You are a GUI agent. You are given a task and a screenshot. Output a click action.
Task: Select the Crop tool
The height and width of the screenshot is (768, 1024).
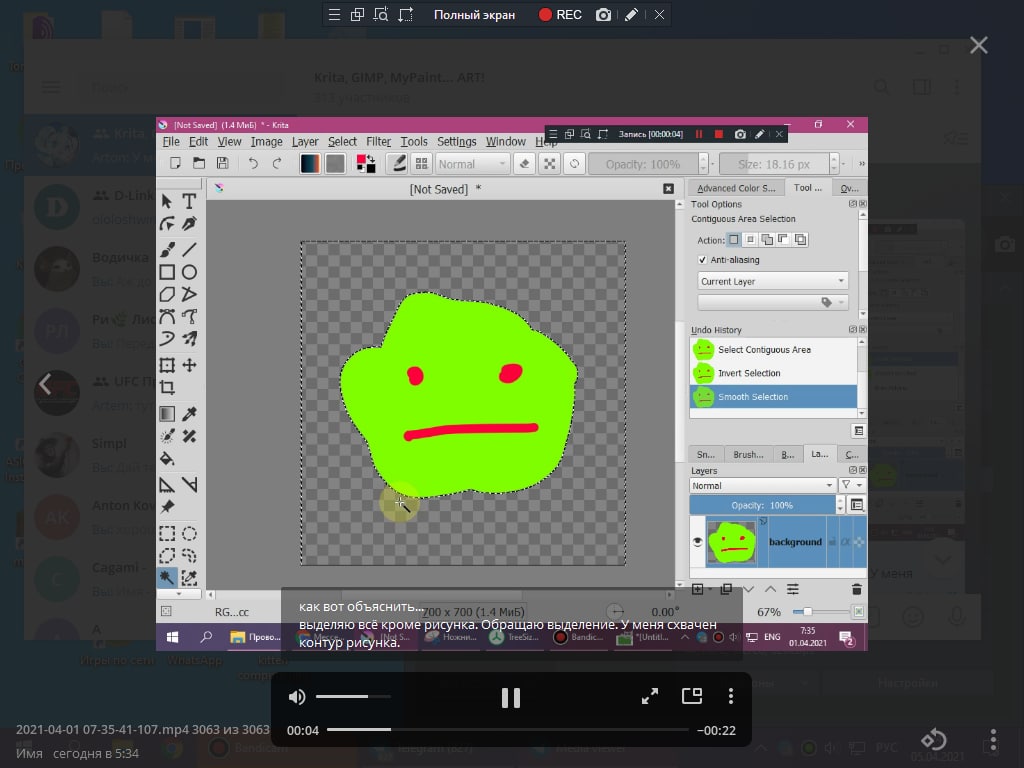[x=167, y=387]
